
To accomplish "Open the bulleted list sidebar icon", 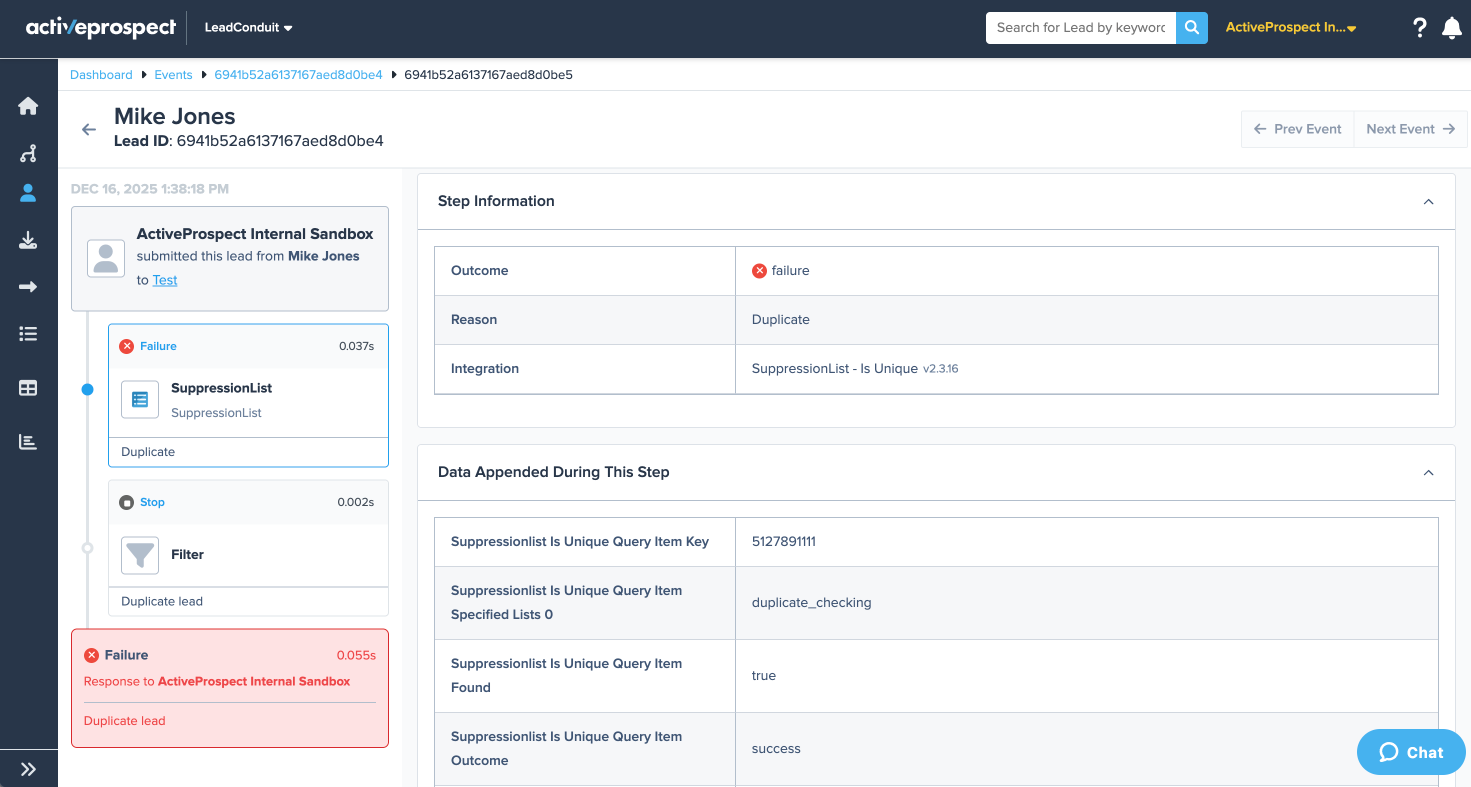I will tap(28, 334).
